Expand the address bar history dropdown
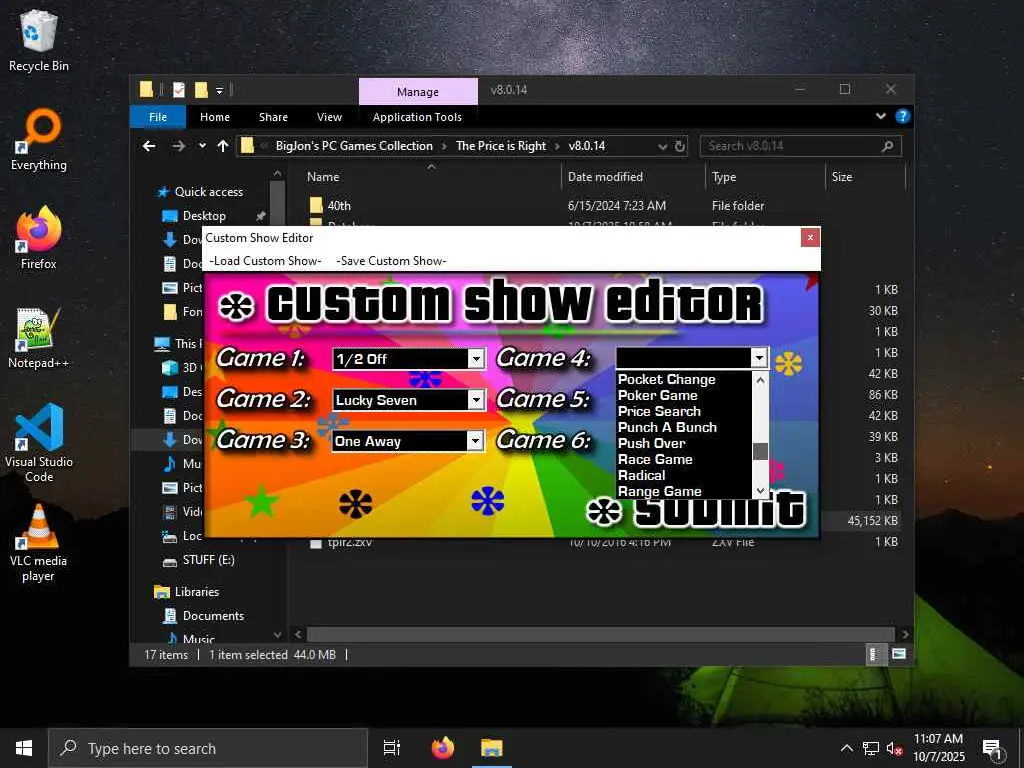Viewport: 1024px width, 768px height. tap(663, 146)
